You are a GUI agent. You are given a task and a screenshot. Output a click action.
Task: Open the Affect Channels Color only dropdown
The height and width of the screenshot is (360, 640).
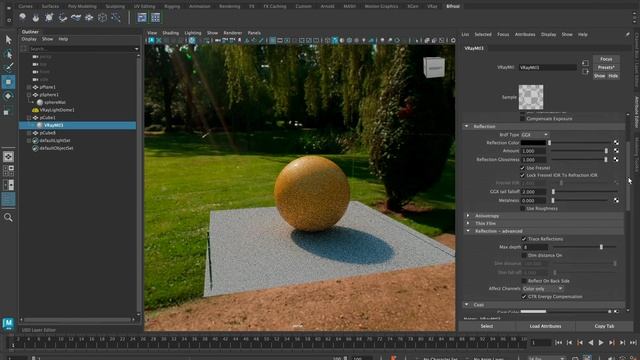point(542,289)
